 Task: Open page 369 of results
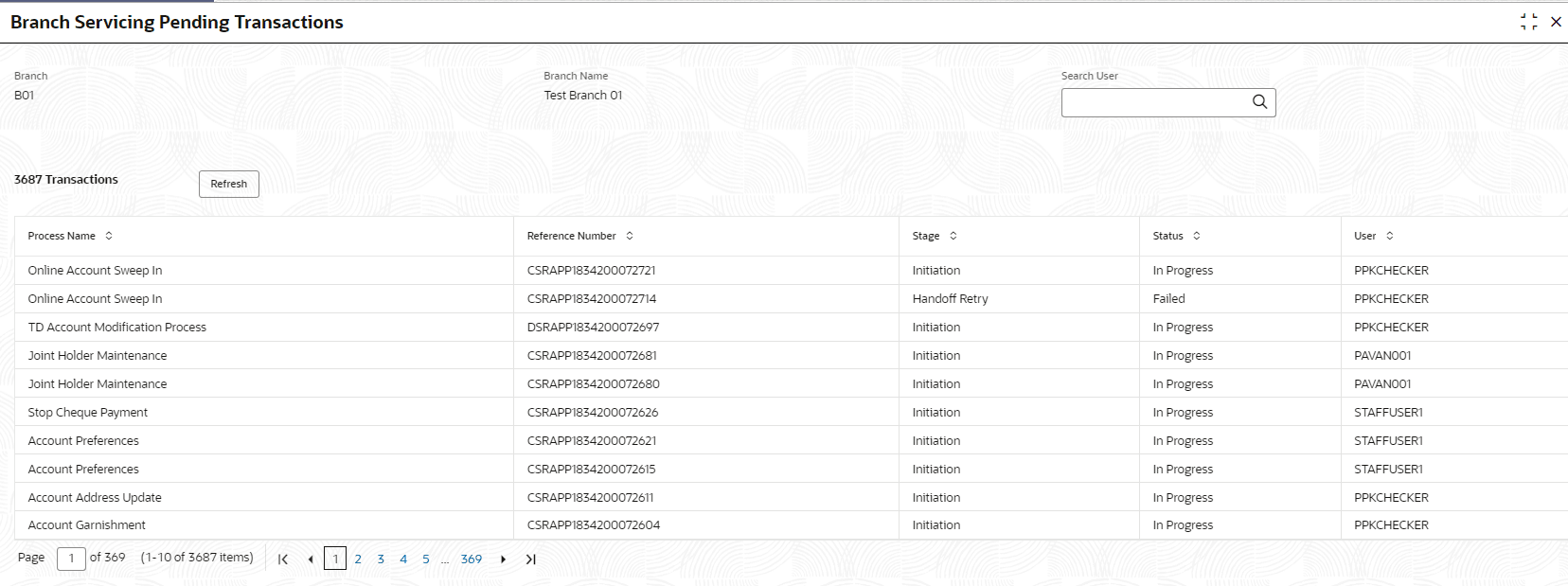[x=472, y=559]
